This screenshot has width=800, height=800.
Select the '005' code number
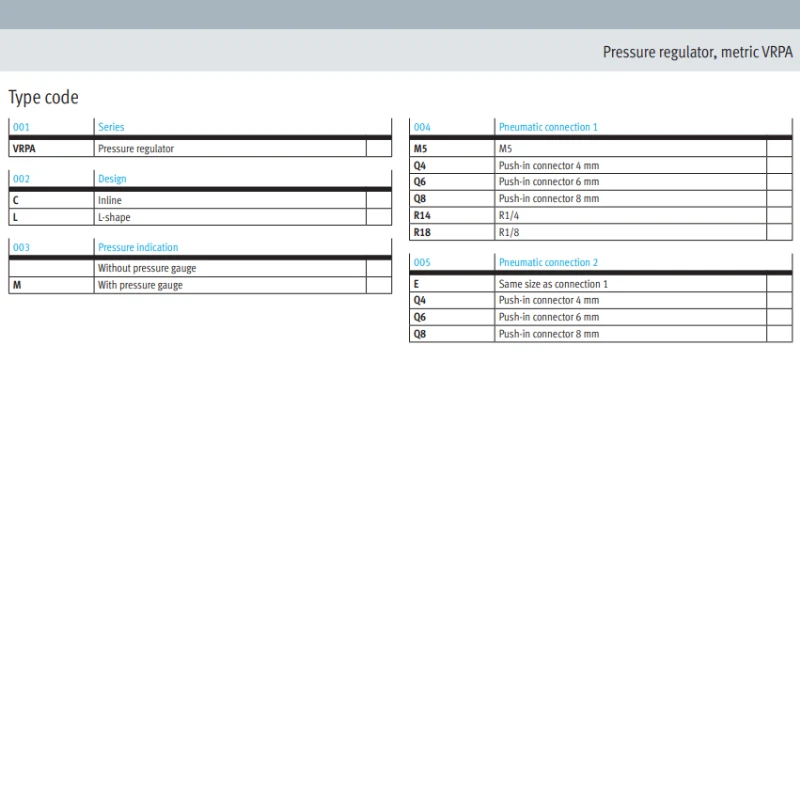422,262
